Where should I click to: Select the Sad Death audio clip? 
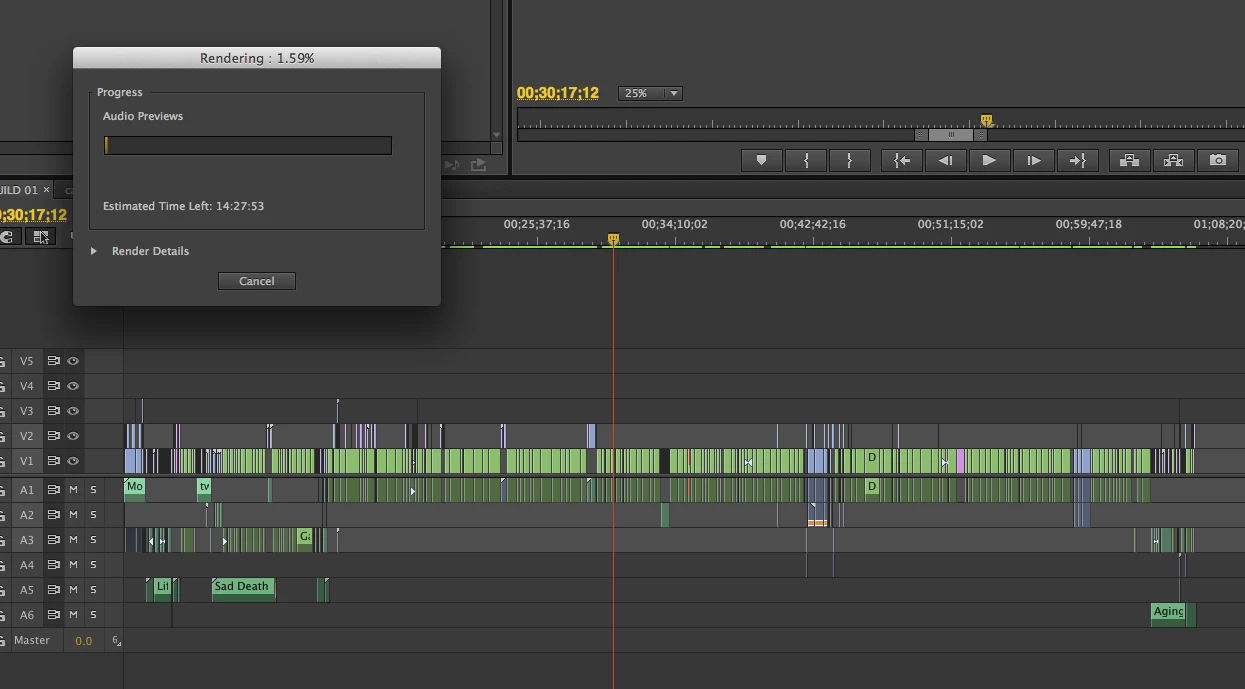pos(243,590)
